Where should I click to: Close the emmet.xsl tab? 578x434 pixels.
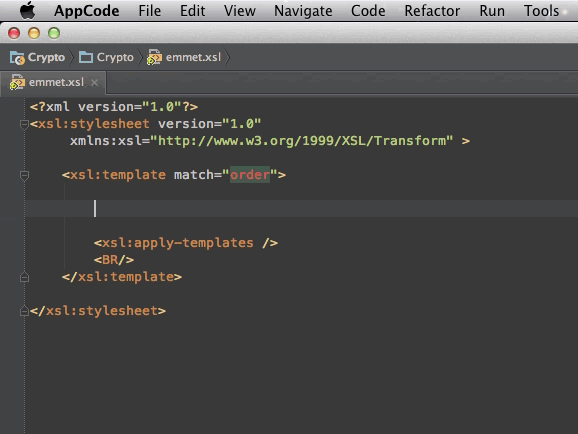point(94,83)
